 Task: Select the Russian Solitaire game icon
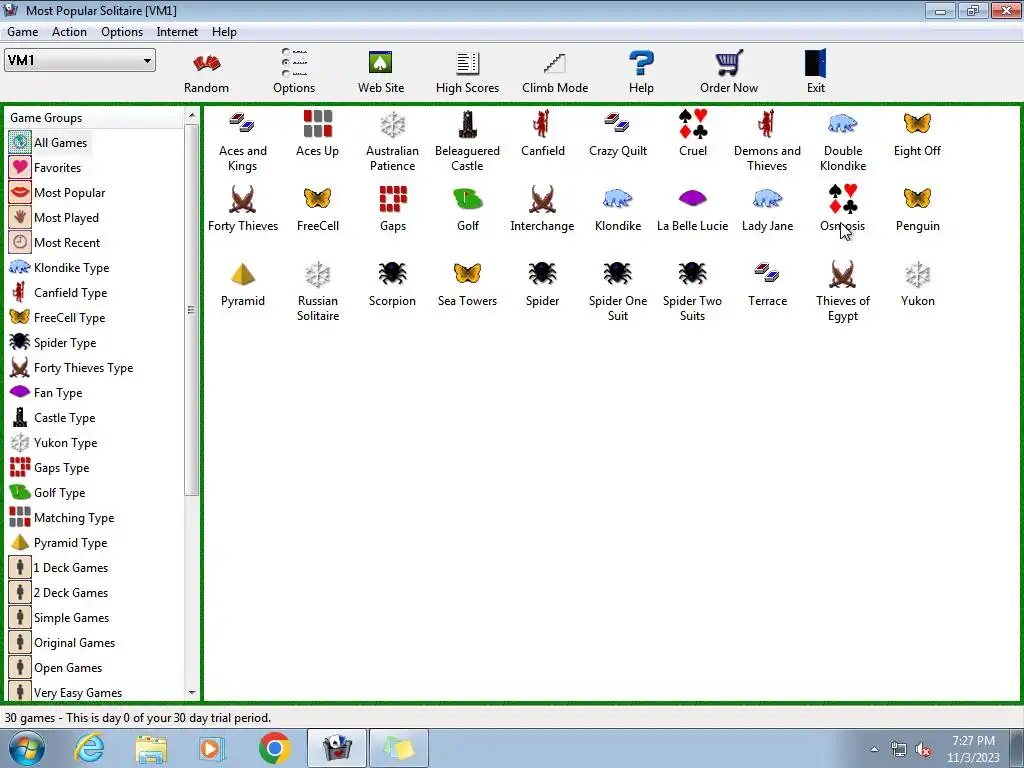click(x=318, y=291)
